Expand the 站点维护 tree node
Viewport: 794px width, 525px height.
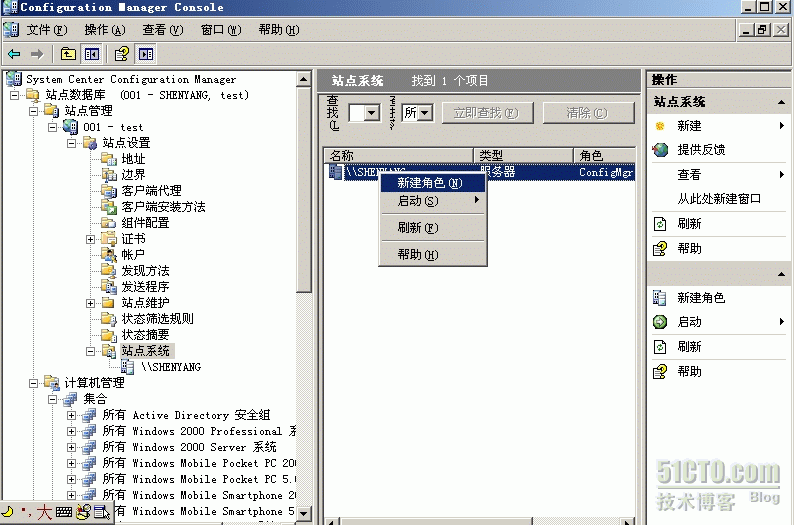click(x=90, y=303)
